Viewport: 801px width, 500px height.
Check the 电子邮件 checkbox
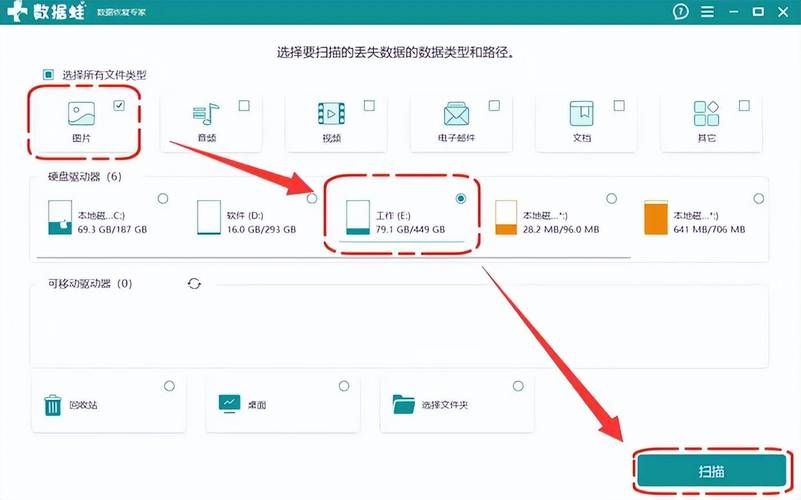point(494,106)
